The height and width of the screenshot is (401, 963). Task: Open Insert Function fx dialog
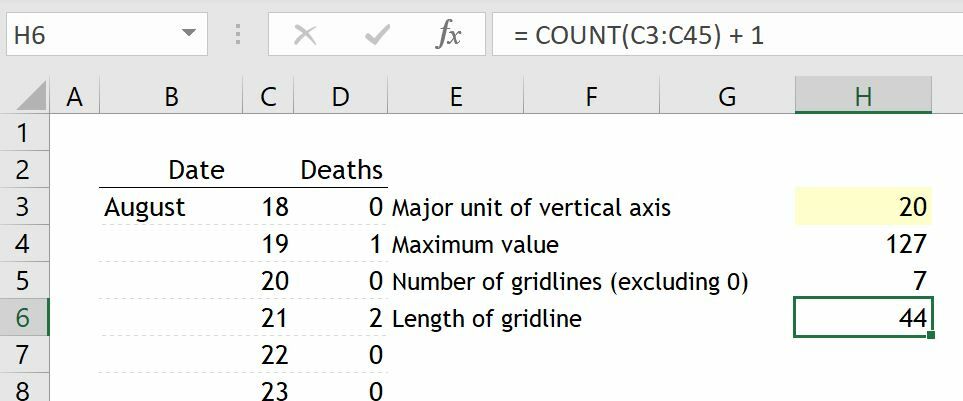(x=449, y=36)
